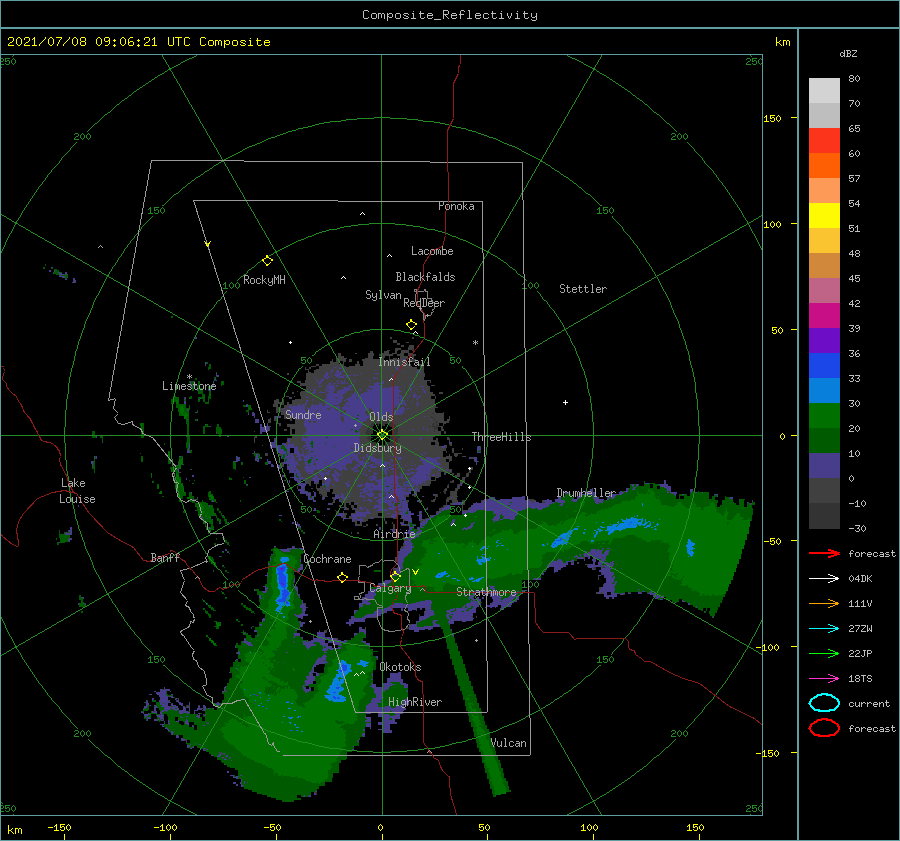Click the Vulcan city label
Screen dimensions: 900x841
pos(509,743)
